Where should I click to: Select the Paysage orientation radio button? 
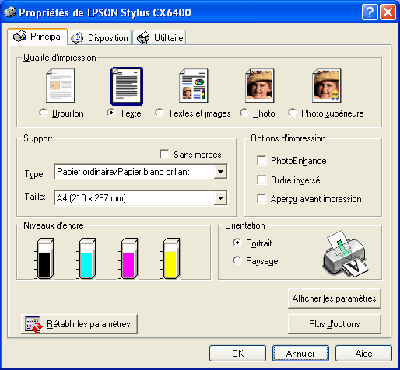[x=237, y=260]
